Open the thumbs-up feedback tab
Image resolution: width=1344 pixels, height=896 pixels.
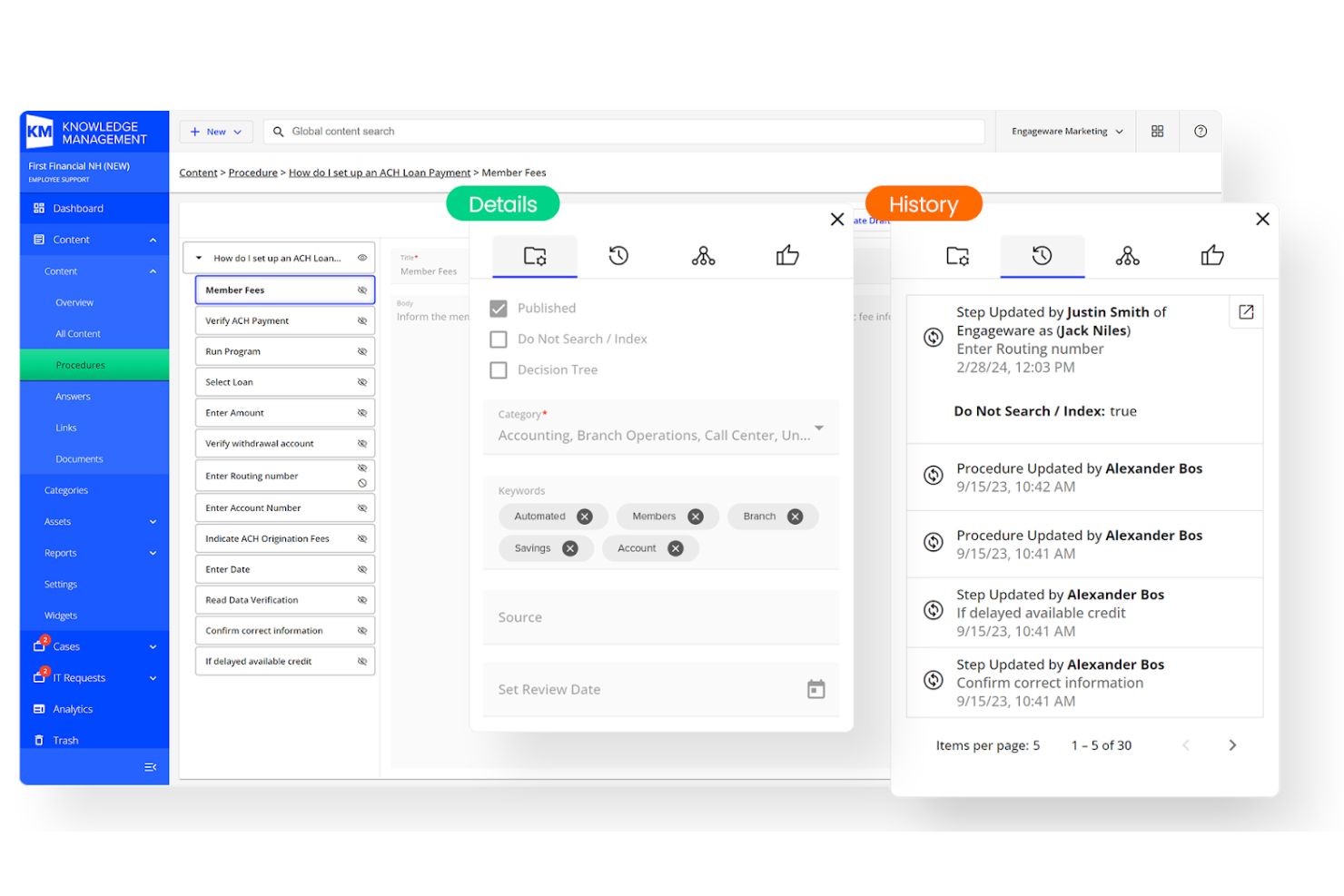[786, 256]
